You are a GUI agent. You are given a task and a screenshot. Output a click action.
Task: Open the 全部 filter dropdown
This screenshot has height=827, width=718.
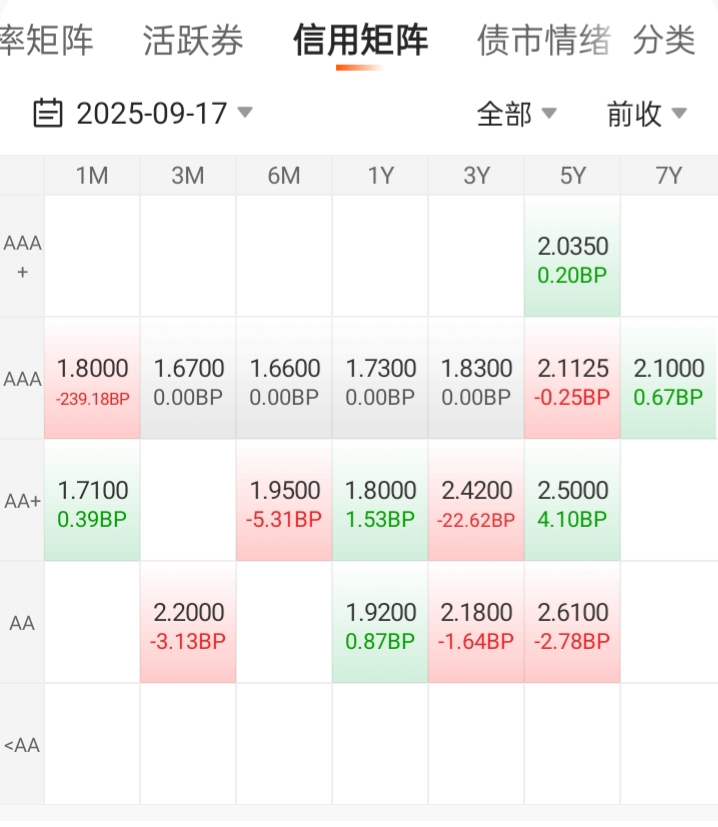click(516, 113)
